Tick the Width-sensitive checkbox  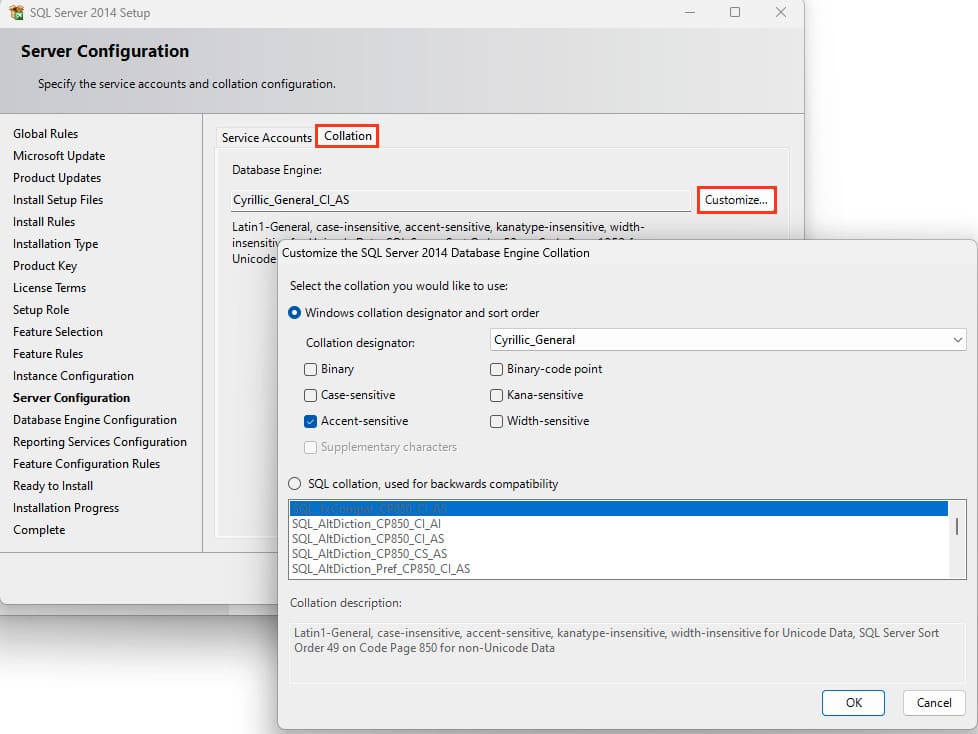click(x=497, y=421)
